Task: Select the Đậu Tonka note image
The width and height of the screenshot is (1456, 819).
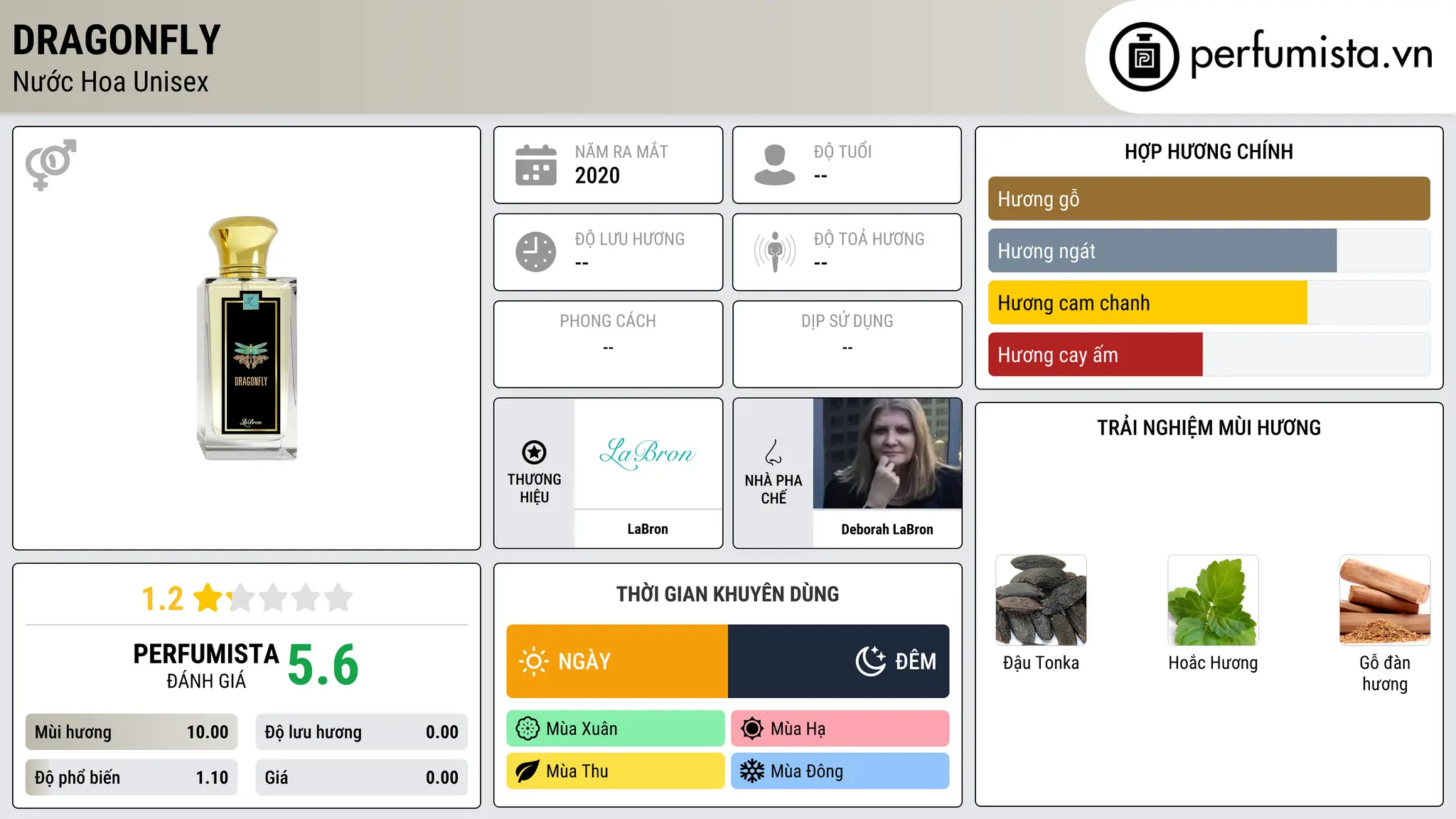Action: pos(1041,600)
